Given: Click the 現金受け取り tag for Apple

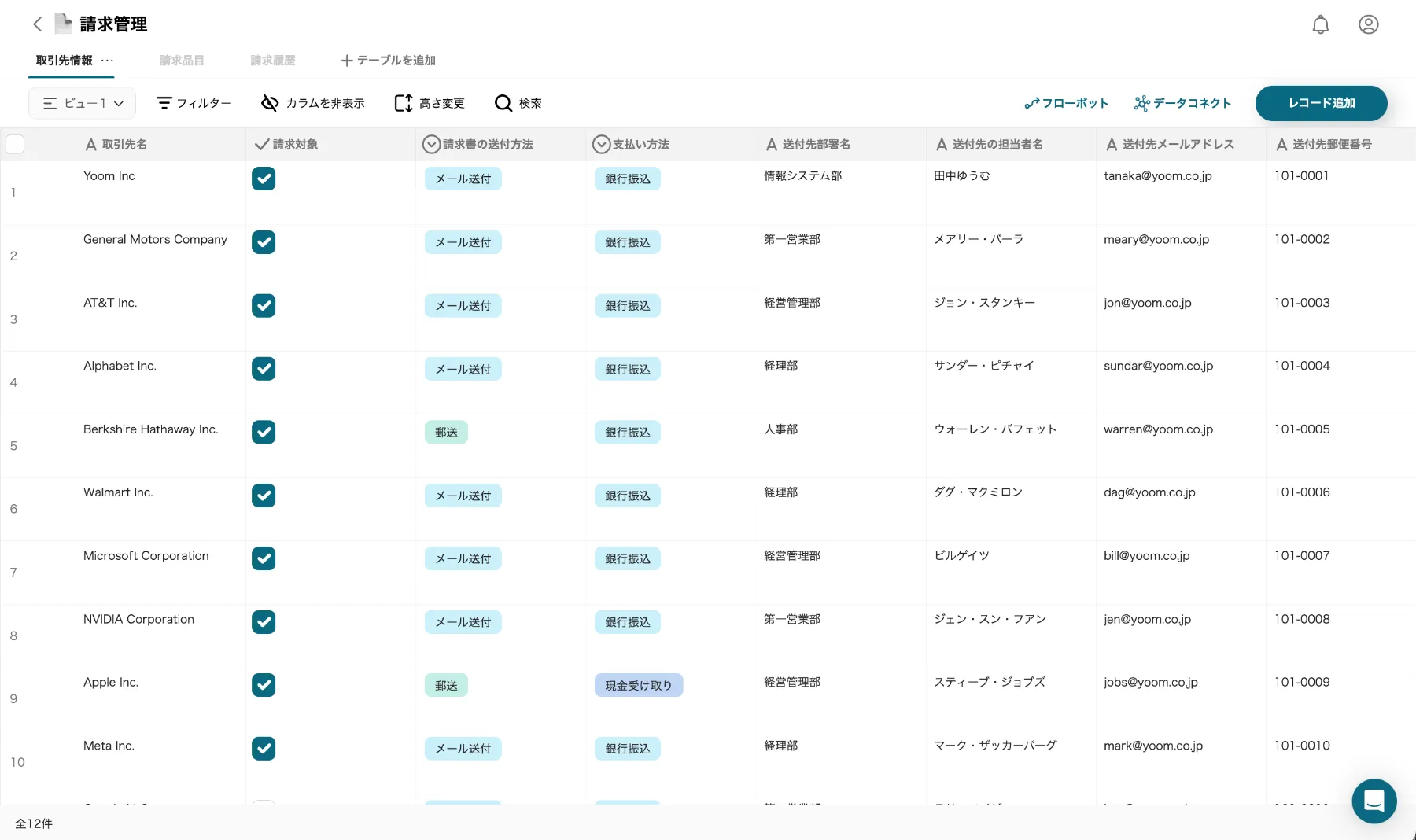Looking at the screenshot, I should pos(638,685).
